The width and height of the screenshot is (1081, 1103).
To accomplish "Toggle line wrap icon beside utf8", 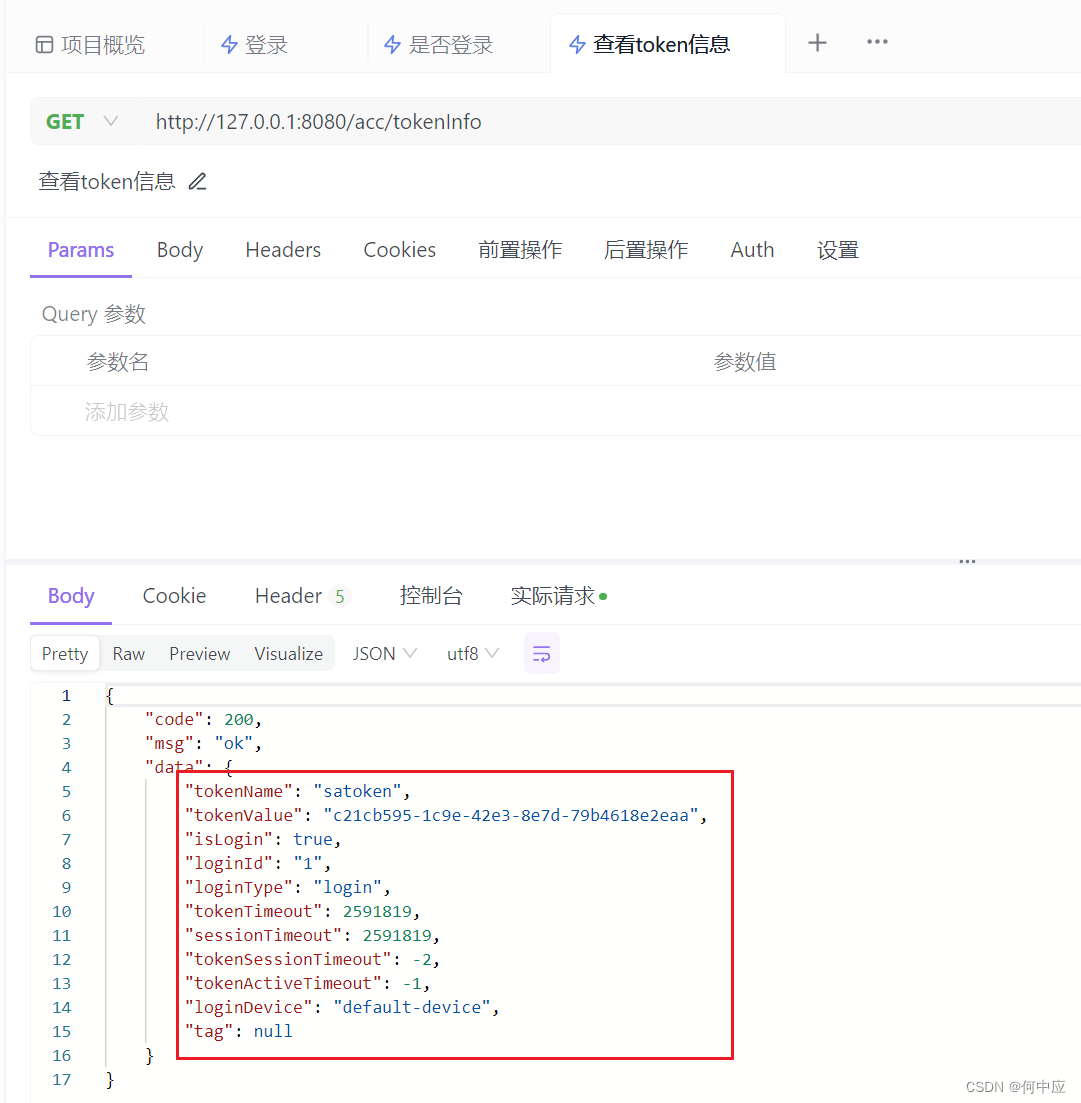I will coord(541,653).
